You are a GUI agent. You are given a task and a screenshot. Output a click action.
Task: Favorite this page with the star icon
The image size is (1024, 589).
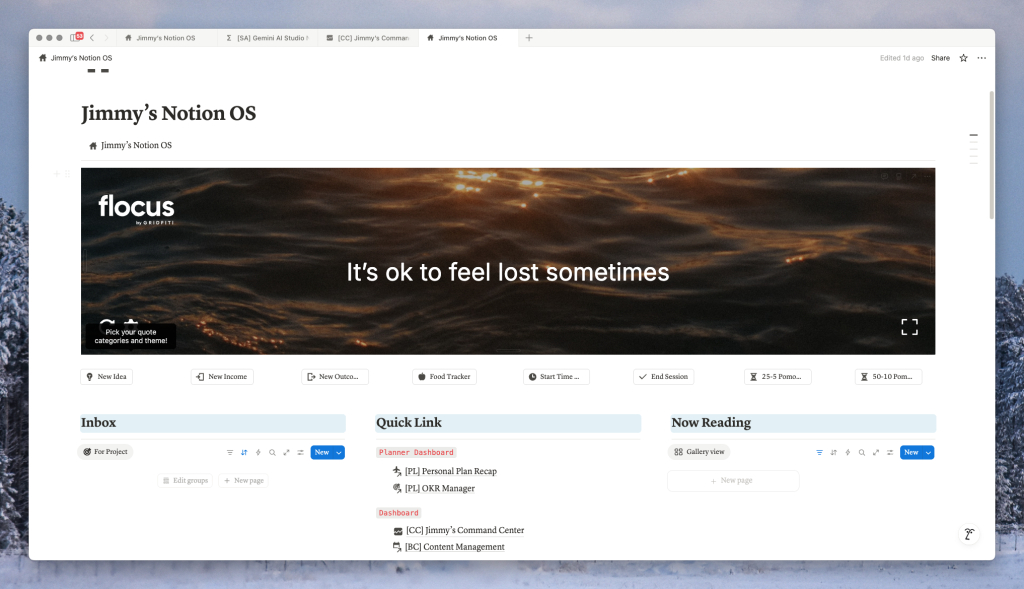963,58
